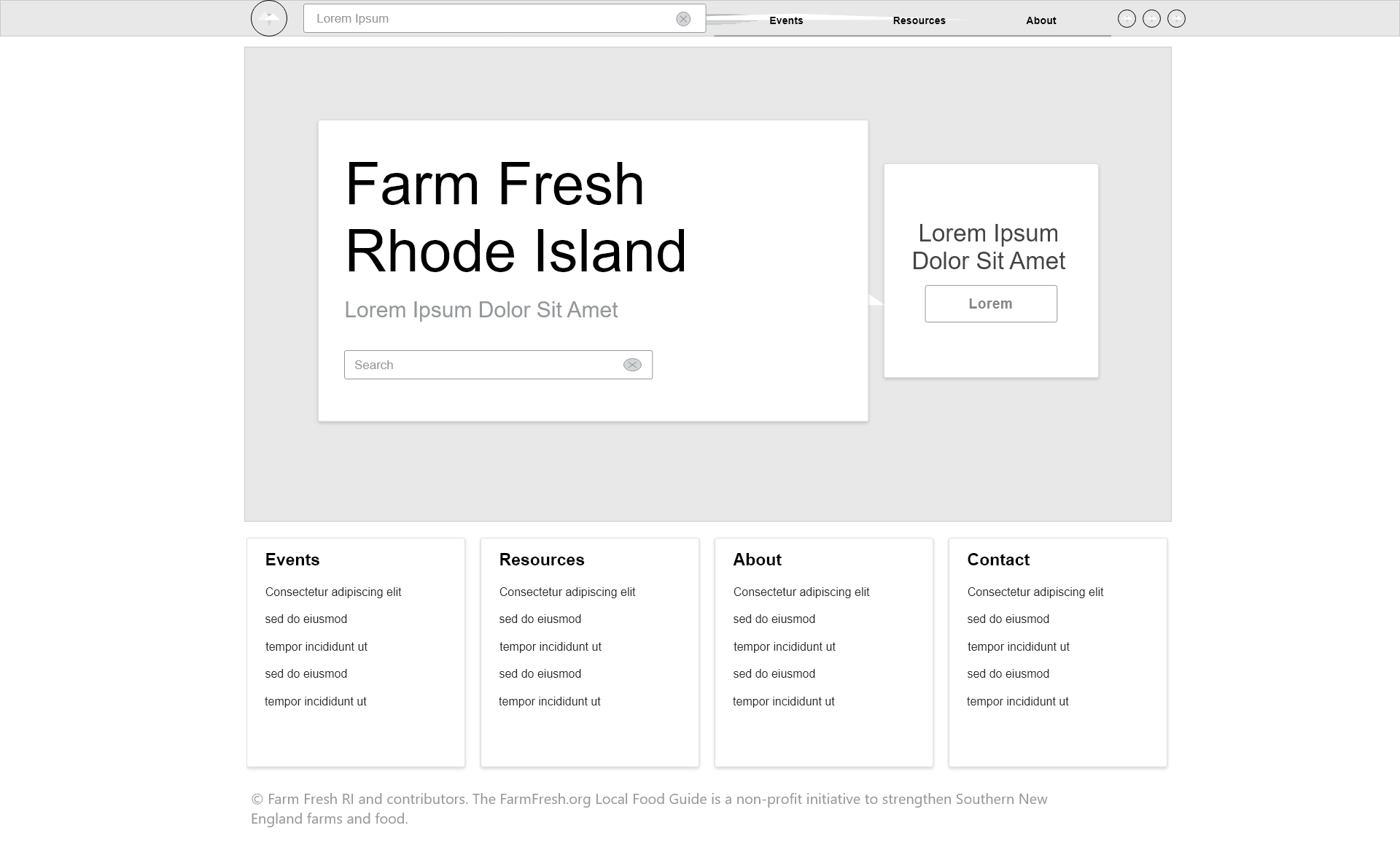Viewport: 1400px width, 855px height.
Task: Click first sed do eiusmod in Events card
Action: coord(306,619)
